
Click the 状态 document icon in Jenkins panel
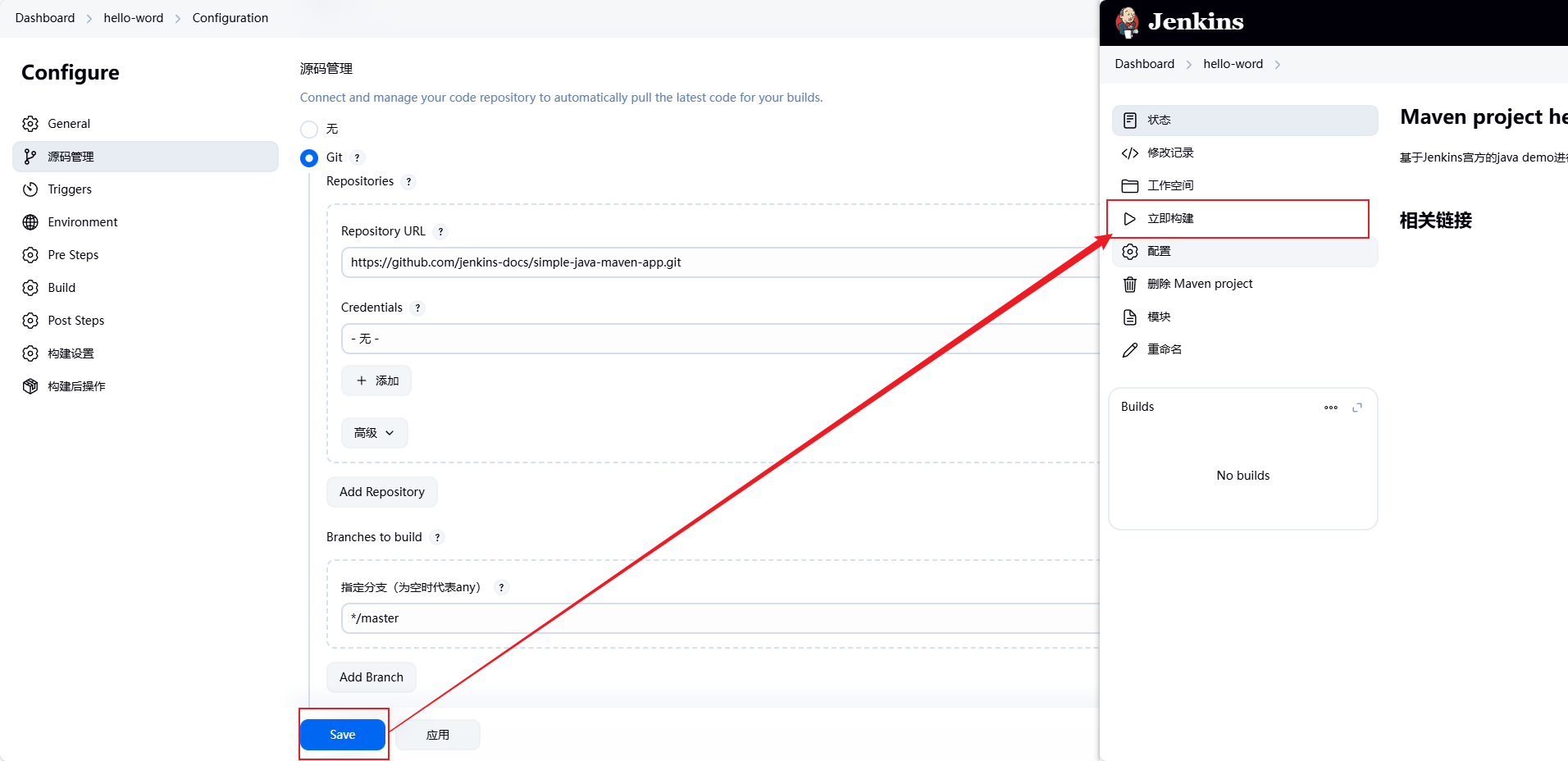1130,120
